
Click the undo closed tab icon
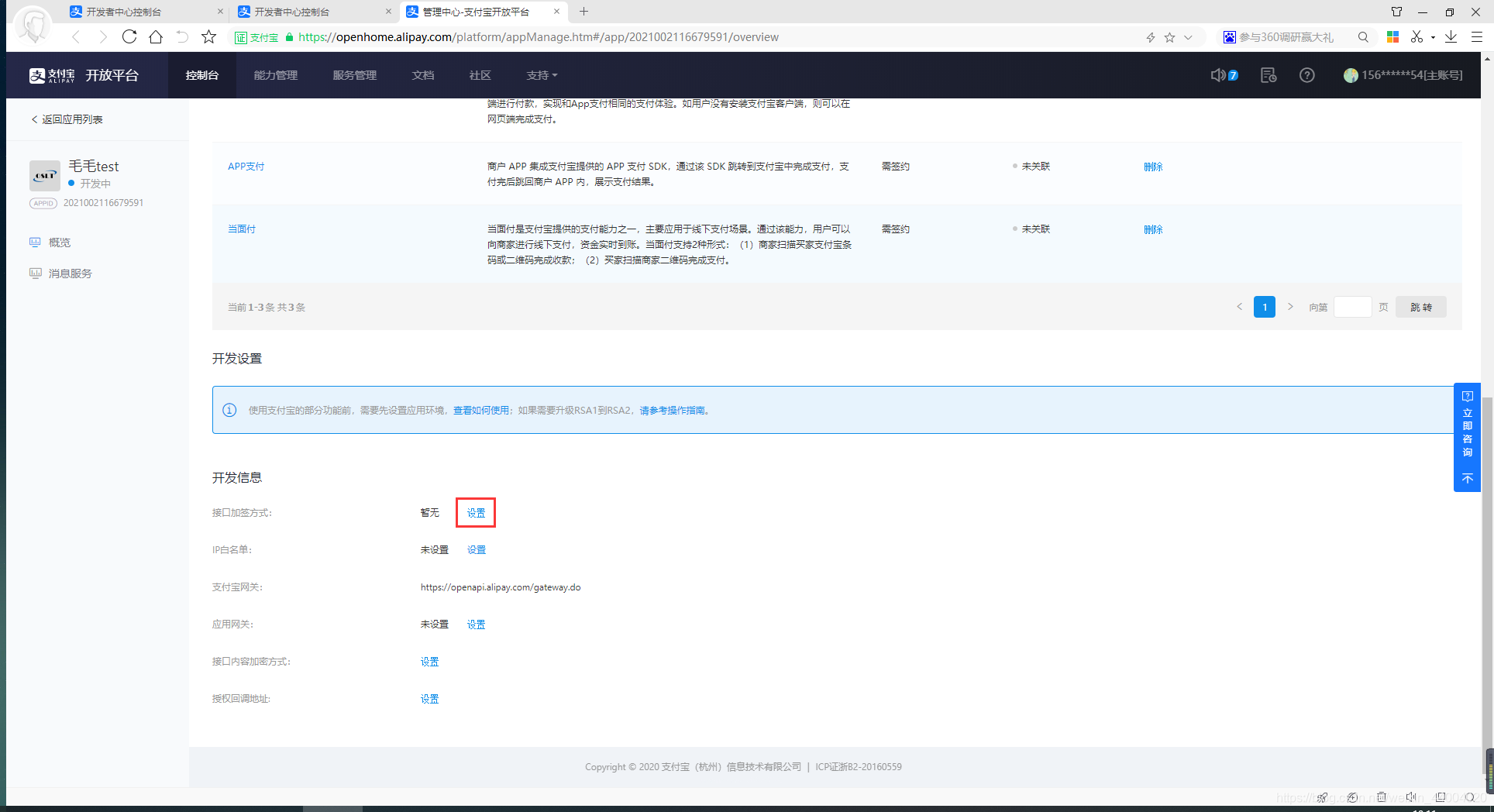(182, 36)
